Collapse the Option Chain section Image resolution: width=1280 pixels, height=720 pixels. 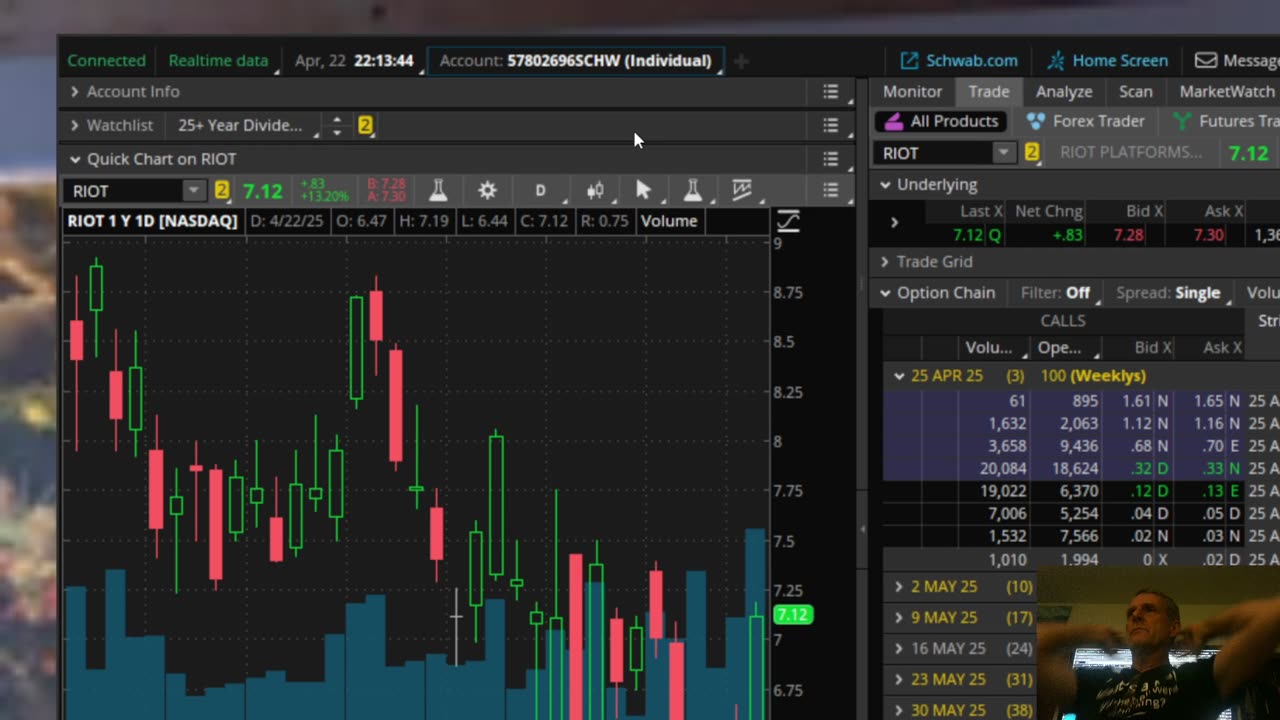tap(885, 293)
